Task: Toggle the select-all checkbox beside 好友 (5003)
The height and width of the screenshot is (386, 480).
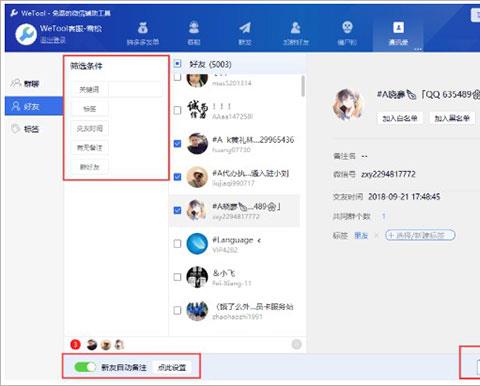Action: click(178, 64)
